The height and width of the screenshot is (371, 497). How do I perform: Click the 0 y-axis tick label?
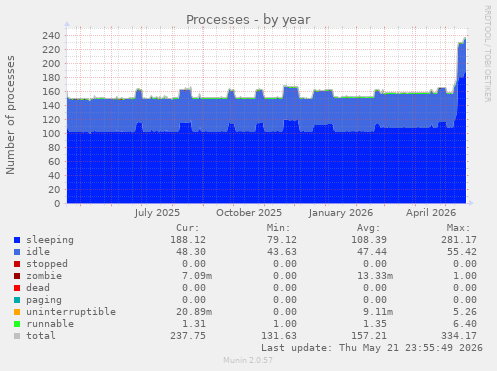57,204
